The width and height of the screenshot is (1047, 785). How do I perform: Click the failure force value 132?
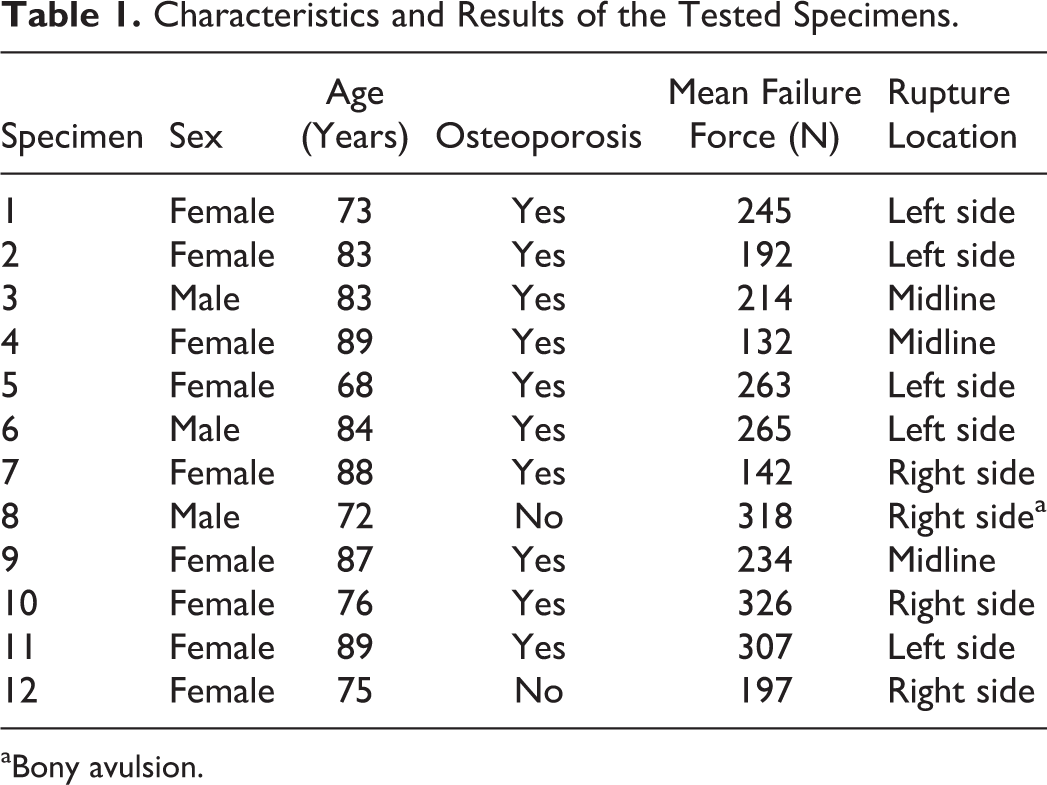coord(765,342)
